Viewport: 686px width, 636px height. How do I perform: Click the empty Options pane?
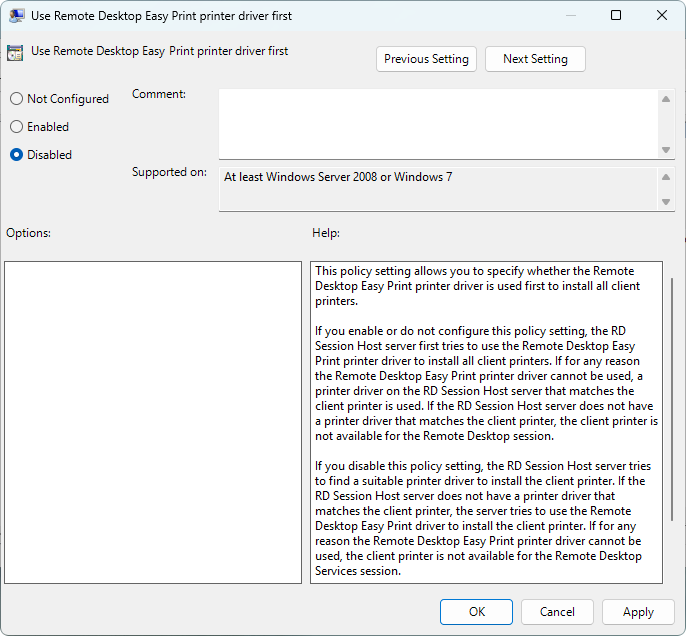pos(153,422)
